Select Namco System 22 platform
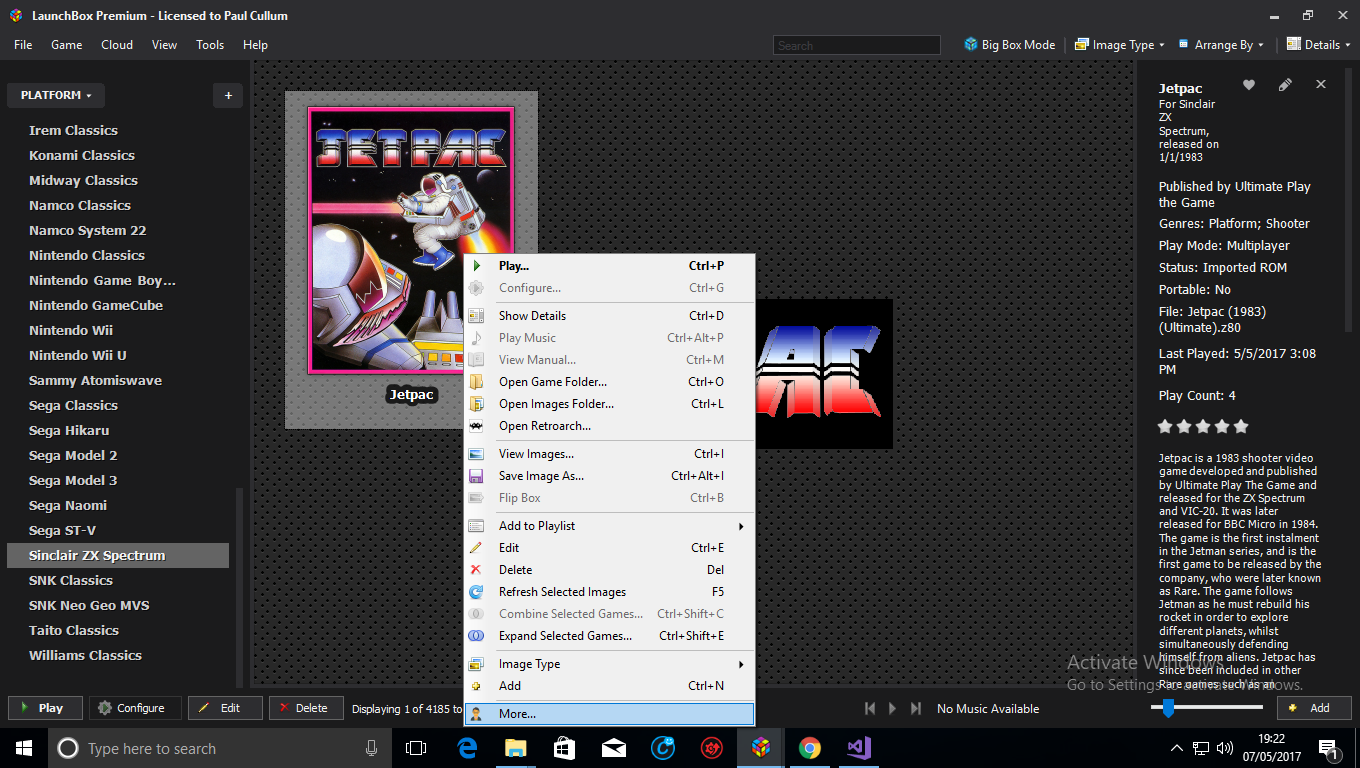This screenshot has height=768, width=1360. coord(88,230)
